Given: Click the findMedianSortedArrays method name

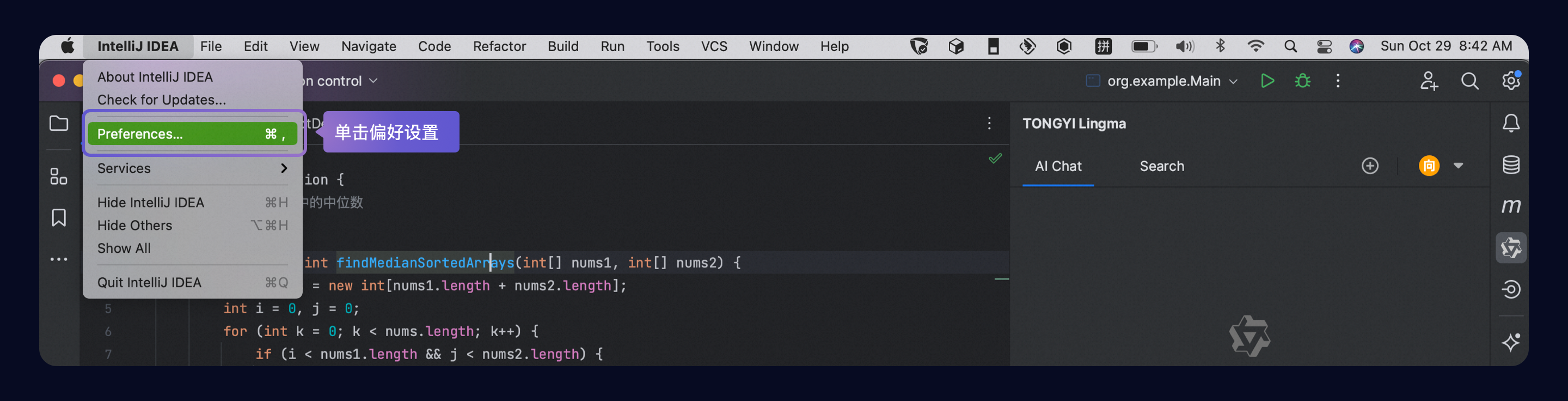Looking at the screenshot, I should (425, 263).
